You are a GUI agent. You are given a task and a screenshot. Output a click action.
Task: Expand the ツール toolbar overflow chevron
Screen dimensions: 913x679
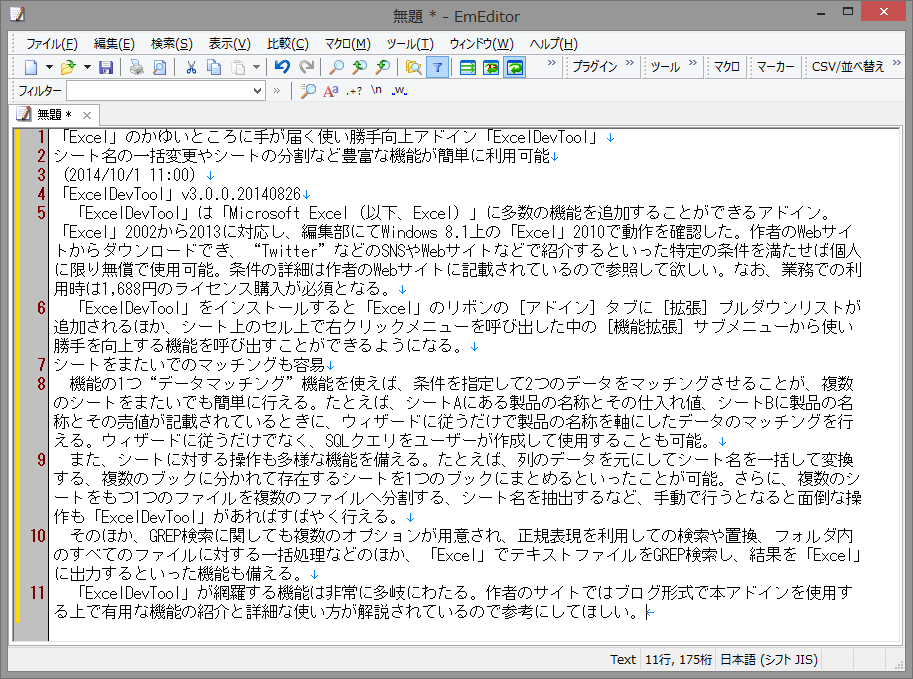[x=692, y=63]
